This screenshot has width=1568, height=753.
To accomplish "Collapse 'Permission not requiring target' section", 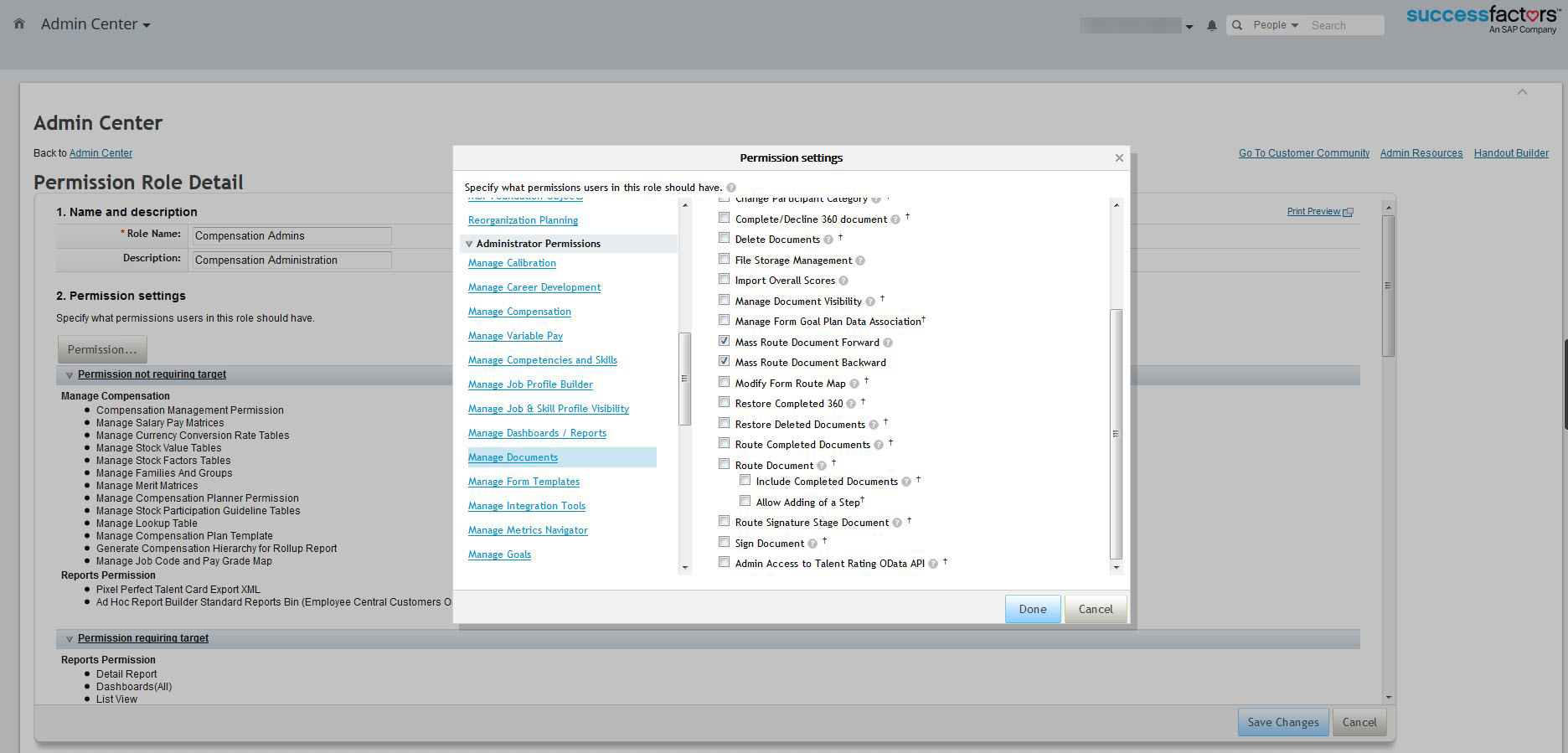I will coord(69,375).
